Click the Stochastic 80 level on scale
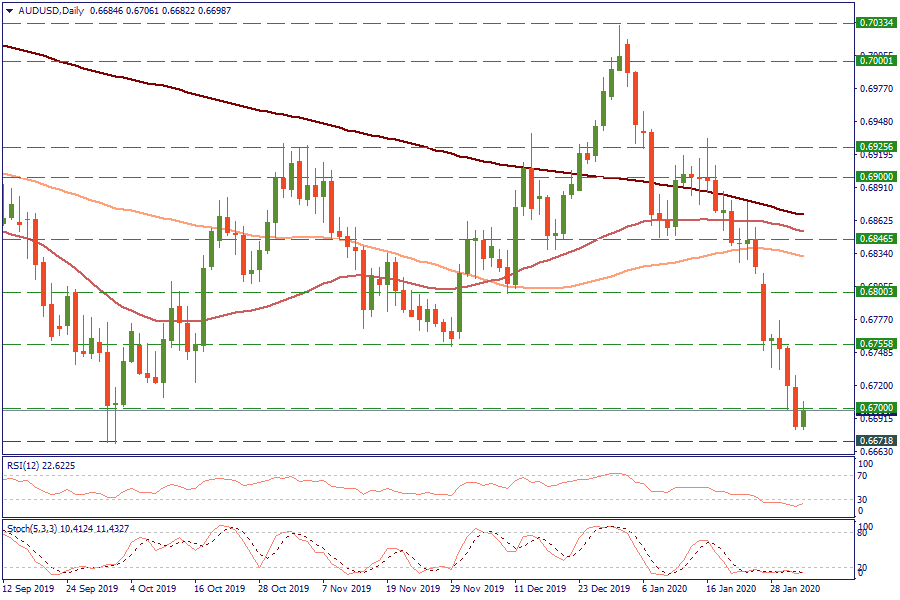Screen dimensions: 900x600 click(x=863, y=533)
